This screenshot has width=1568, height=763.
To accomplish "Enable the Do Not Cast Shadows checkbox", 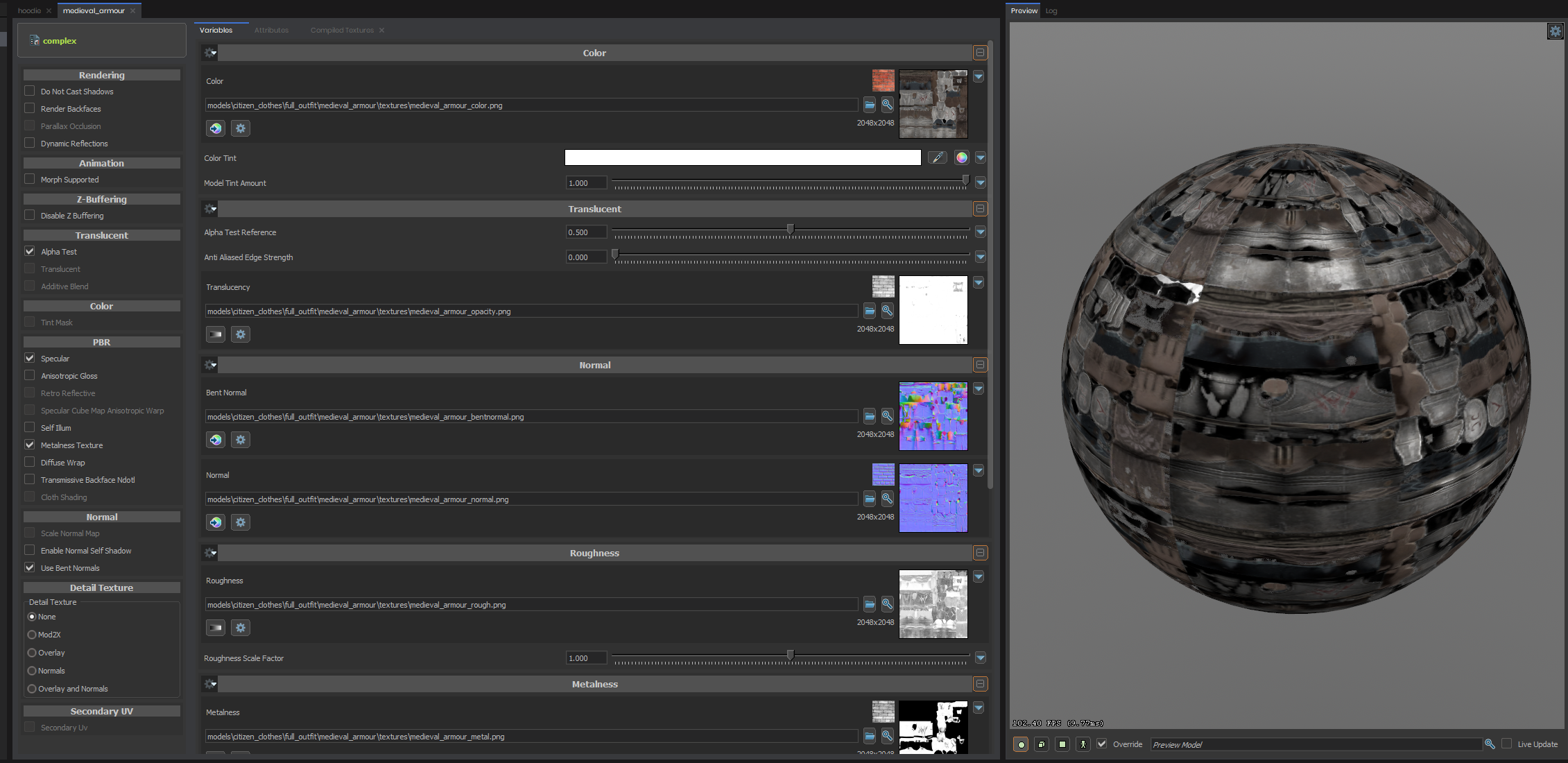I will tap(30, 91).
